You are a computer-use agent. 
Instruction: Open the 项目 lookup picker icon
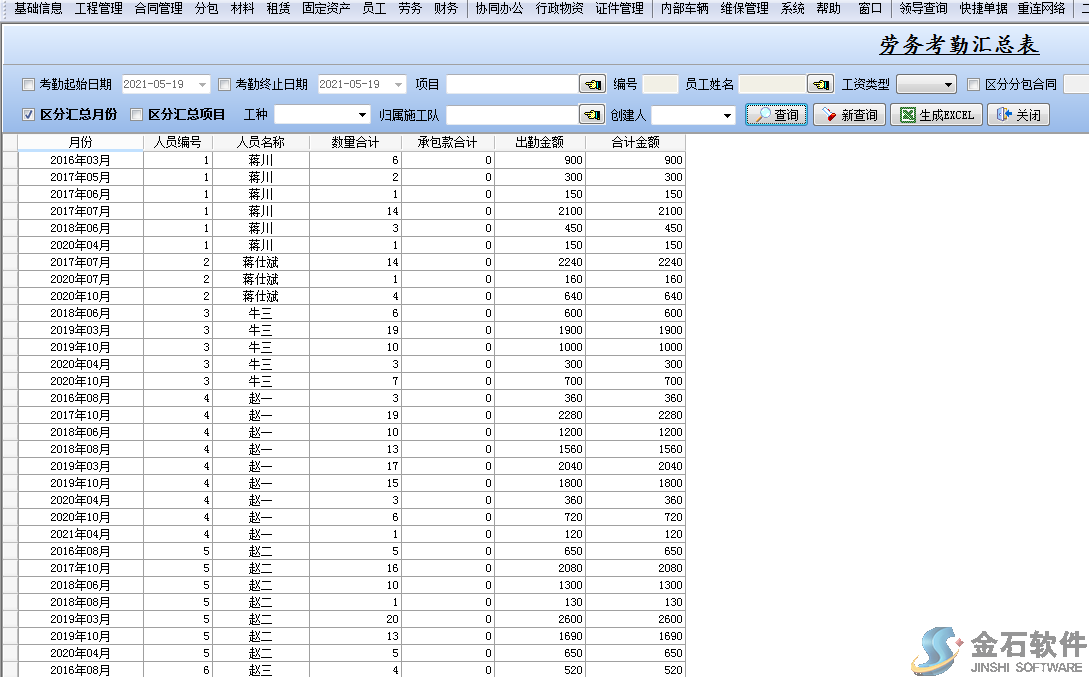593,85
